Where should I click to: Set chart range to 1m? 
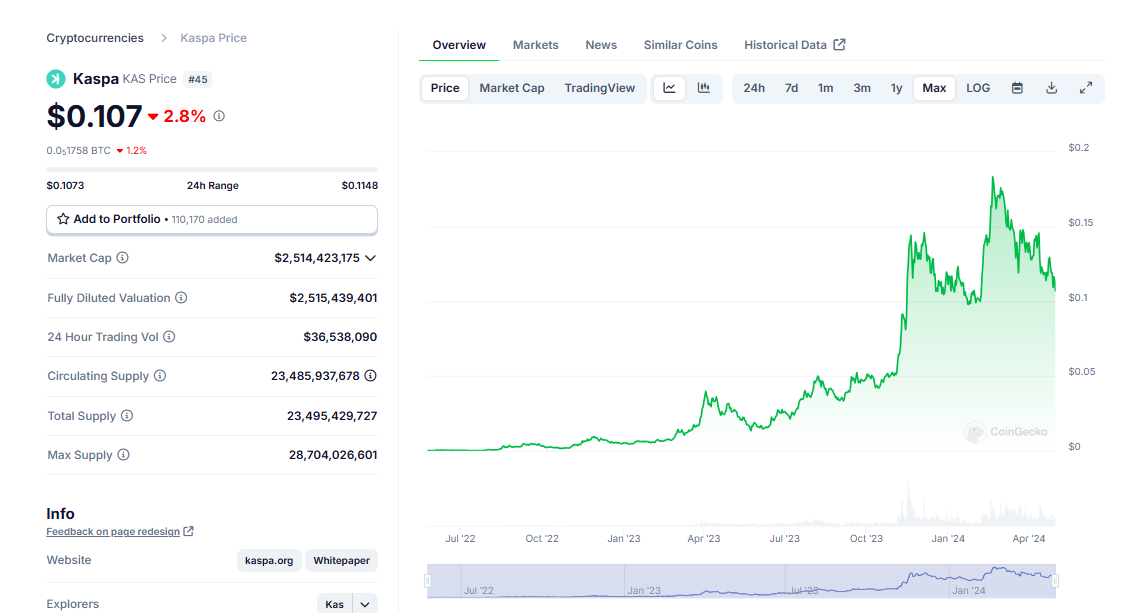pos(826,88)
